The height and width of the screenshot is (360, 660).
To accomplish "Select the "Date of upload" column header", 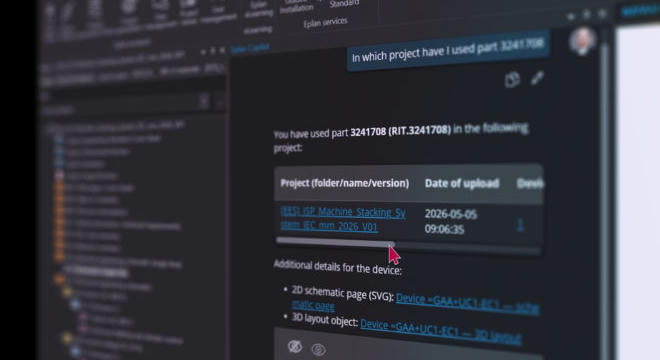I will tap(462, 183).
